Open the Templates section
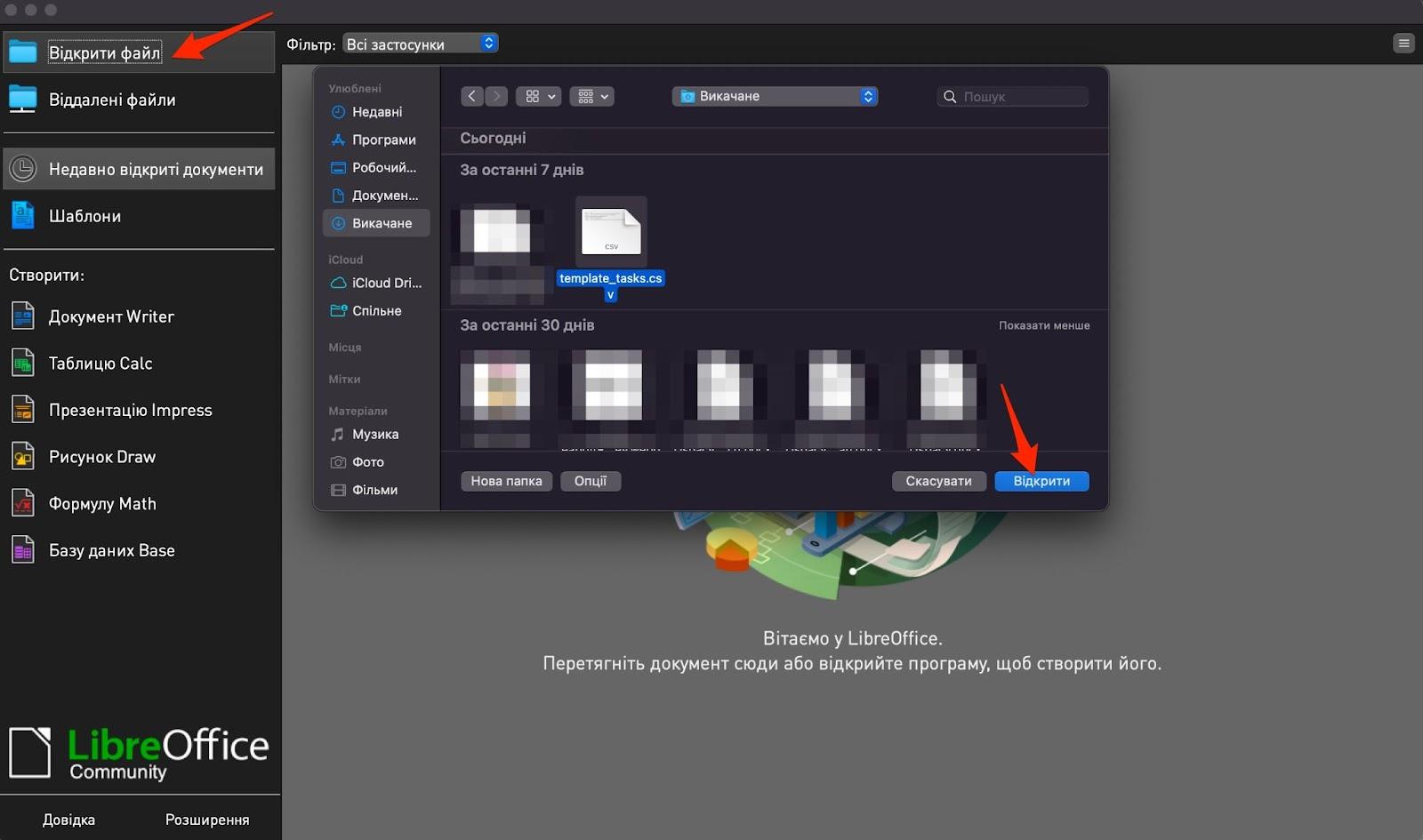This screenshot has height=840, width=1423. point(84,216)
